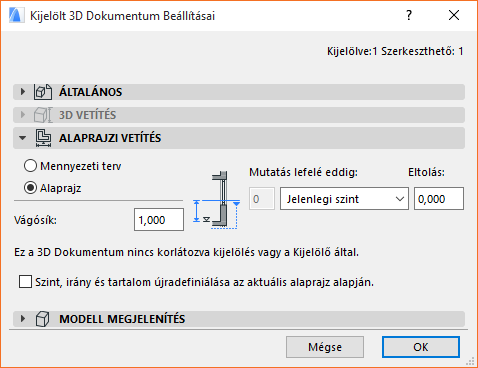
Task: Collapse the Alaprajzi Vetítés panel arrow
Action: coord(23,138)
